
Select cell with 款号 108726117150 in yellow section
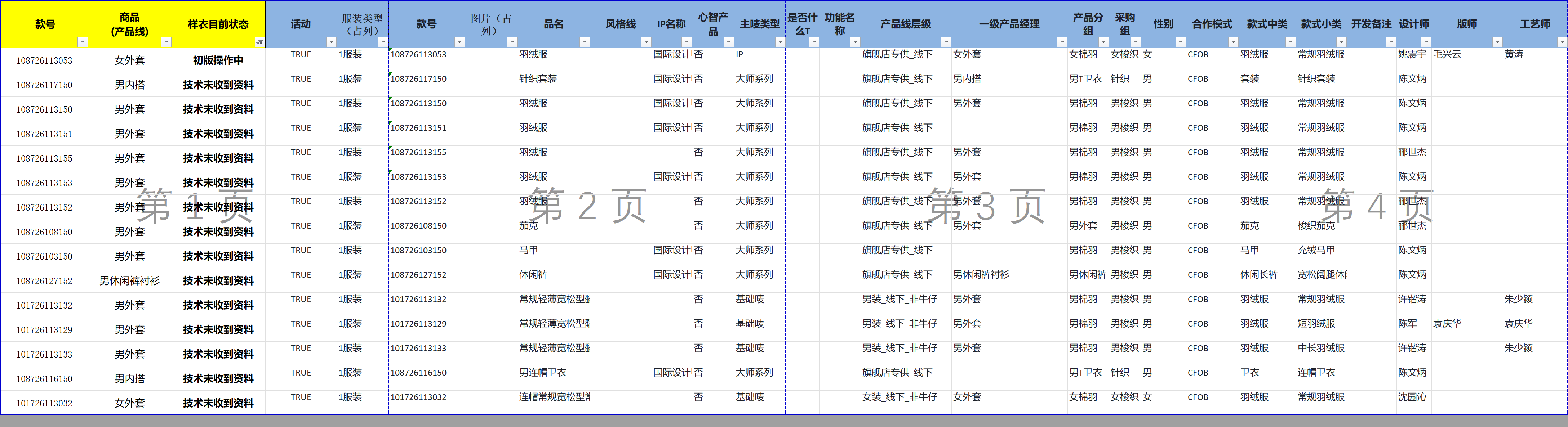[44, 85]
